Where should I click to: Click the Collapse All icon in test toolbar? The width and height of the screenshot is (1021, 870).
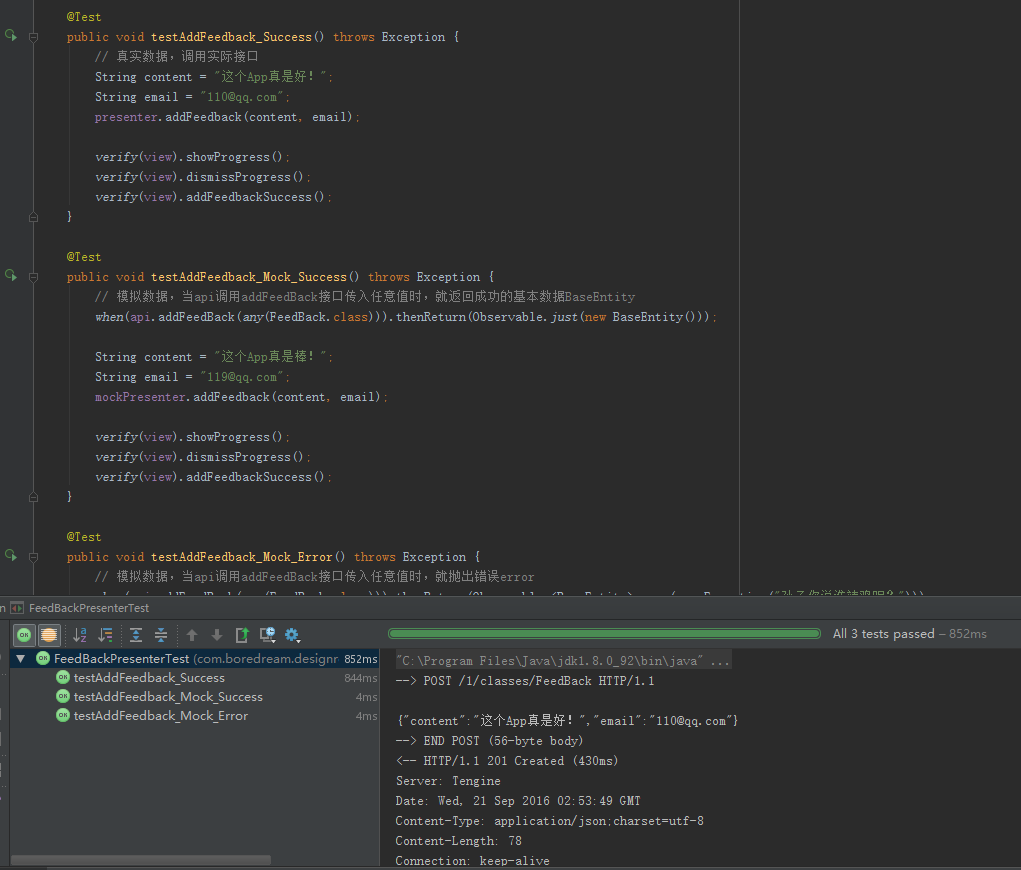pos(160,635)
